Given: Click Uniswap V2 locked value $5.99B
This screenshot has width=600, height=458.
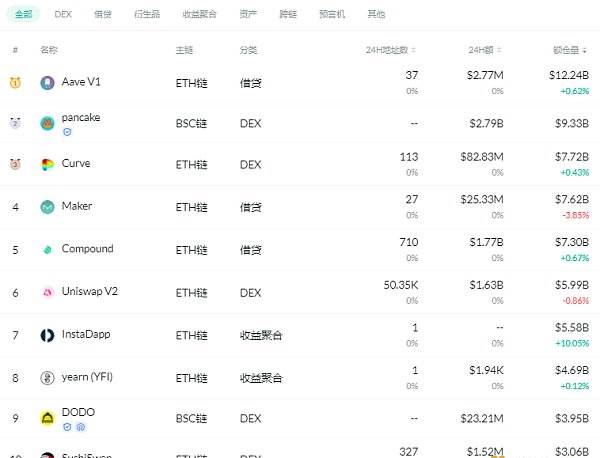Looking at the screenshot, I should click(x=572, y=285).
